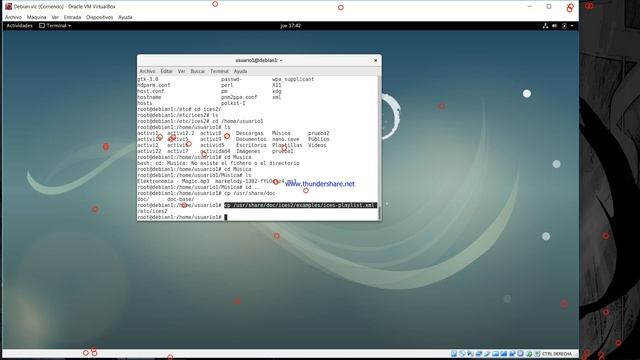
Task: Click 'Público' in terminal listing
Action: pos(319,139)
